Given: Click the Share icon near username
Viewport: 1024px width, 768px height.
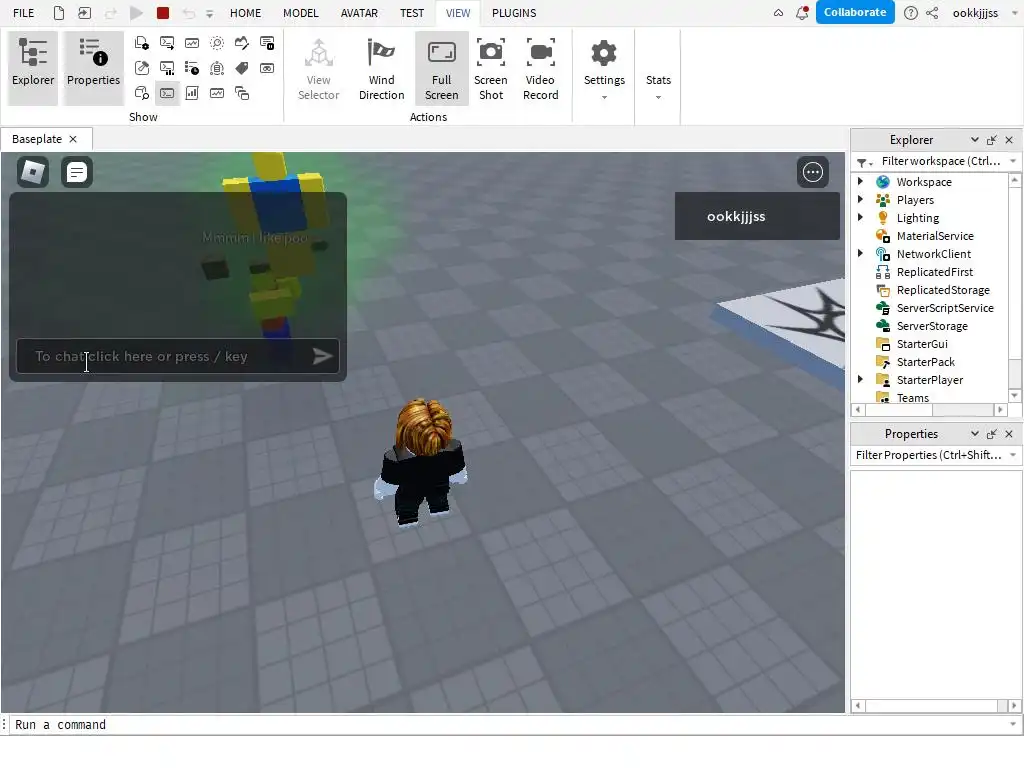Looking at the screenshot, I should (x=933, y=13).
